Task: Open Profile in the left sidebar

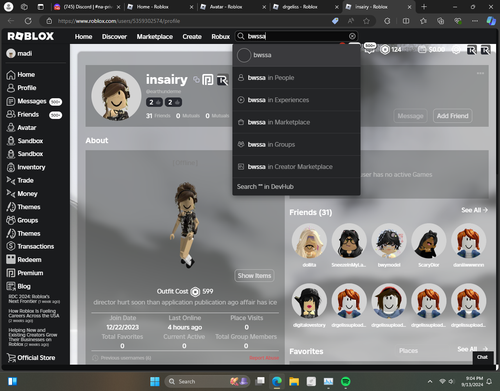Action: [21, 88]
